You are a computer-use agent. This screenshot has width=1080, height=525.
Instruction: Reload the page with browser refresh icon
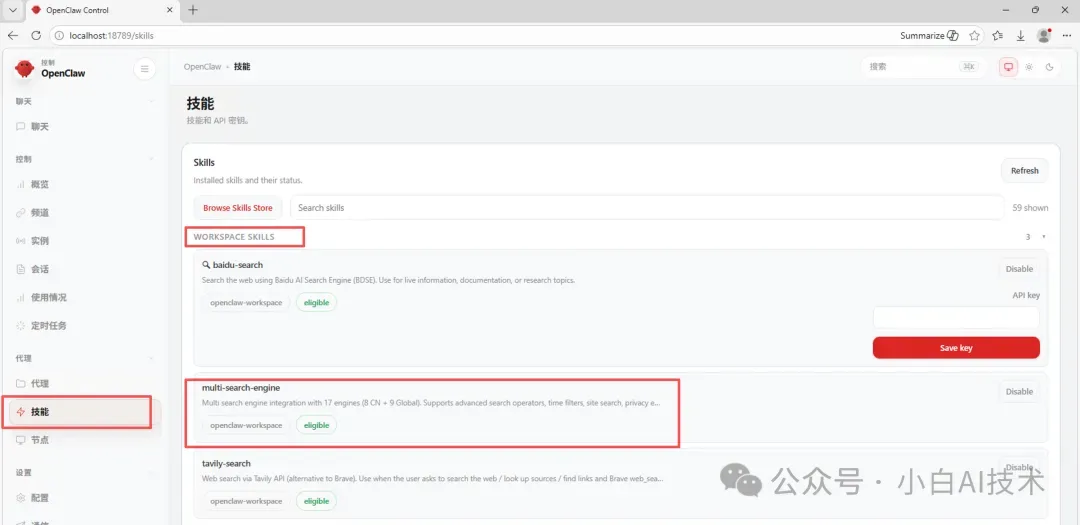click(36, 35)
